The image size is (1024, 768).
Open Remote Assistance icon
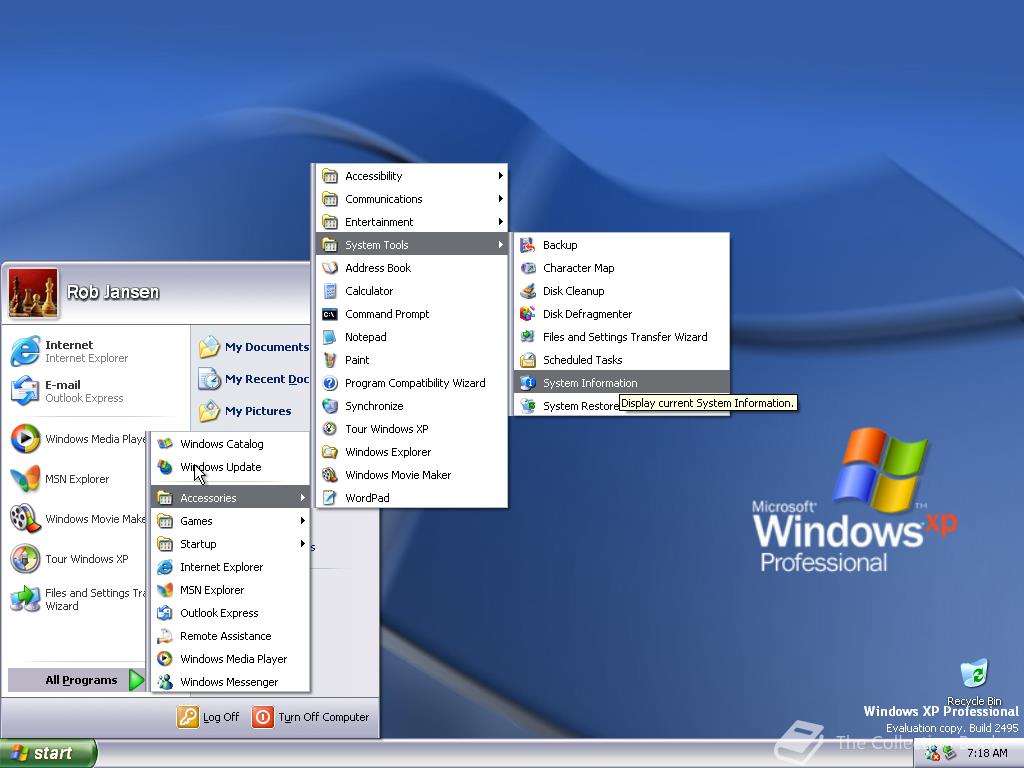[165, 636]
